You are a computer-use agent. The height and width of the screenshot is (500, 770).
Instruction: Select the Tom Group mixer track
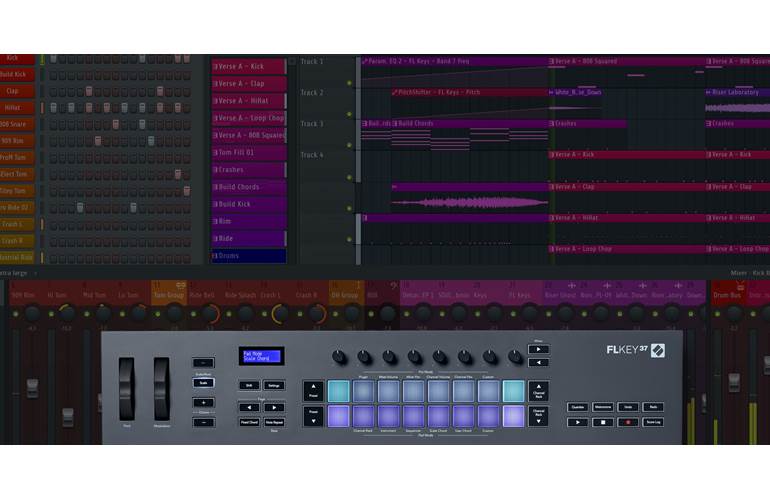tap(168, 295)
